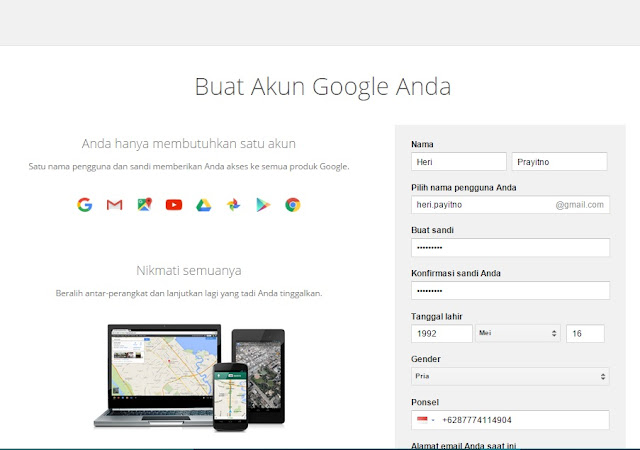The height and width of the screenshot is (450, 640).
Task: Click the Google Drive triangle icon
Action: (203, 205)
